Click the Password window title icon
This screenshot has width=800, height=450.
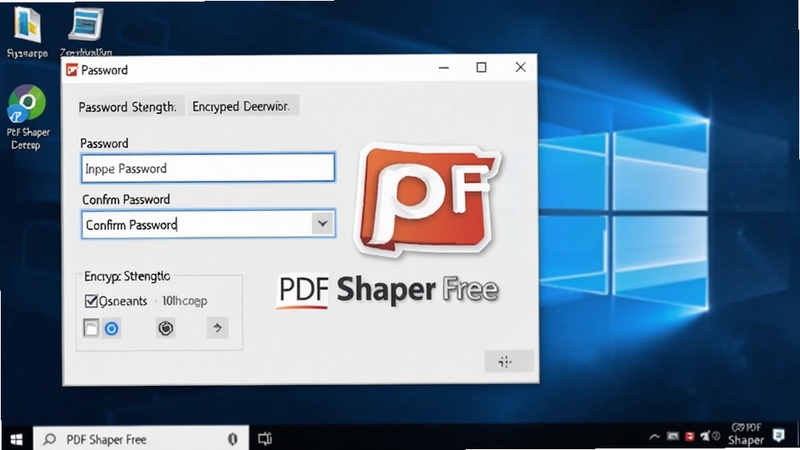point(72,70)
